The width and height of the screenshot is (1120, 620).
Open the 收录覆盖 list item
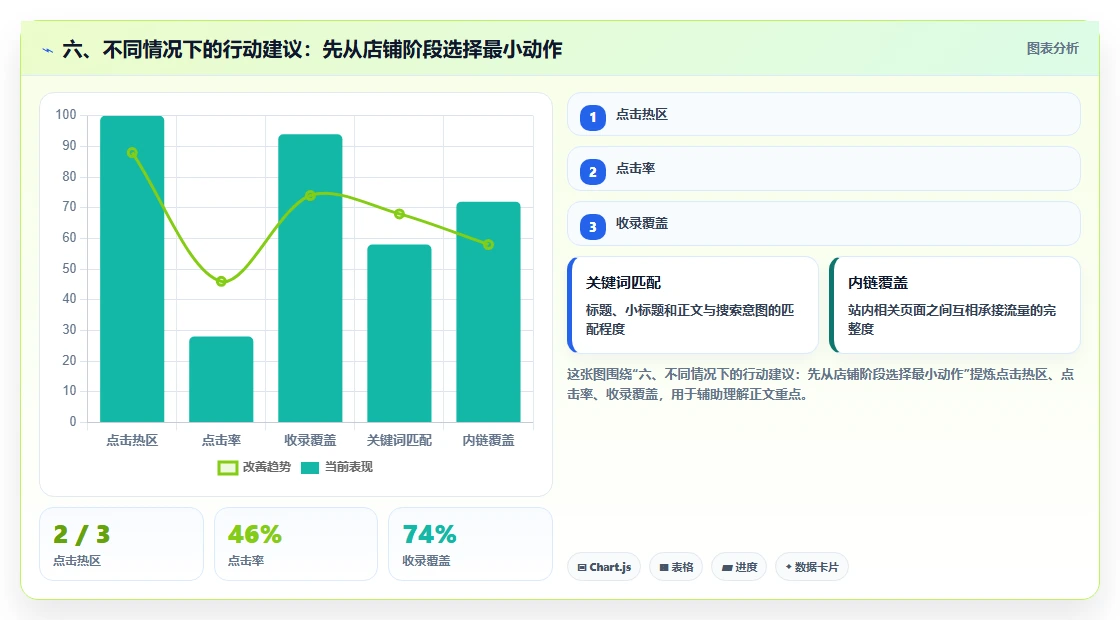coord(824,224)
